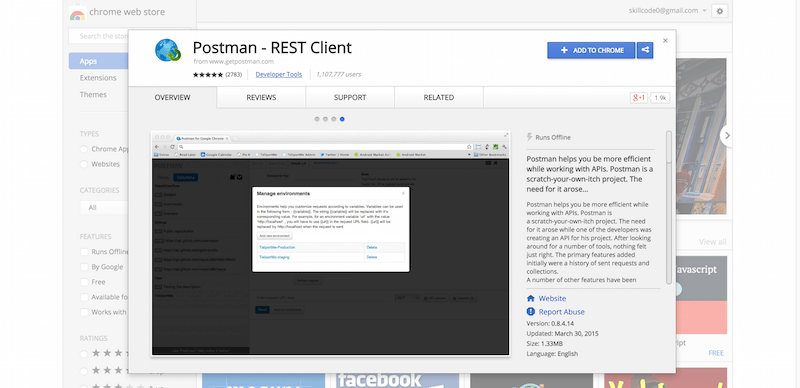Screen dimensions: 800x388
Task: Click the Report Abuse alert icon
Action: point(531,311)
